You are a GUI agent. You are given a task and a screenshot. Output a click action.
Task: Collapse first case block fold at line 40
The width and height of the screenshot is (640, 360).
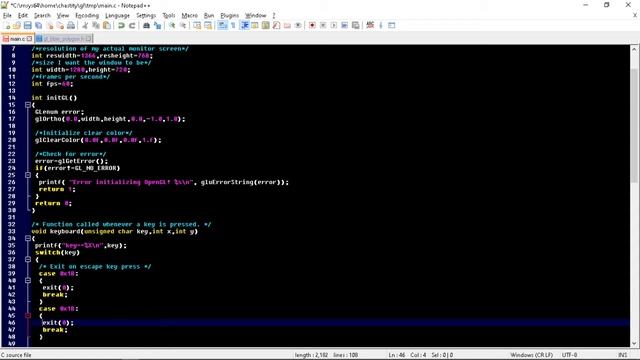tap(28, 280)
